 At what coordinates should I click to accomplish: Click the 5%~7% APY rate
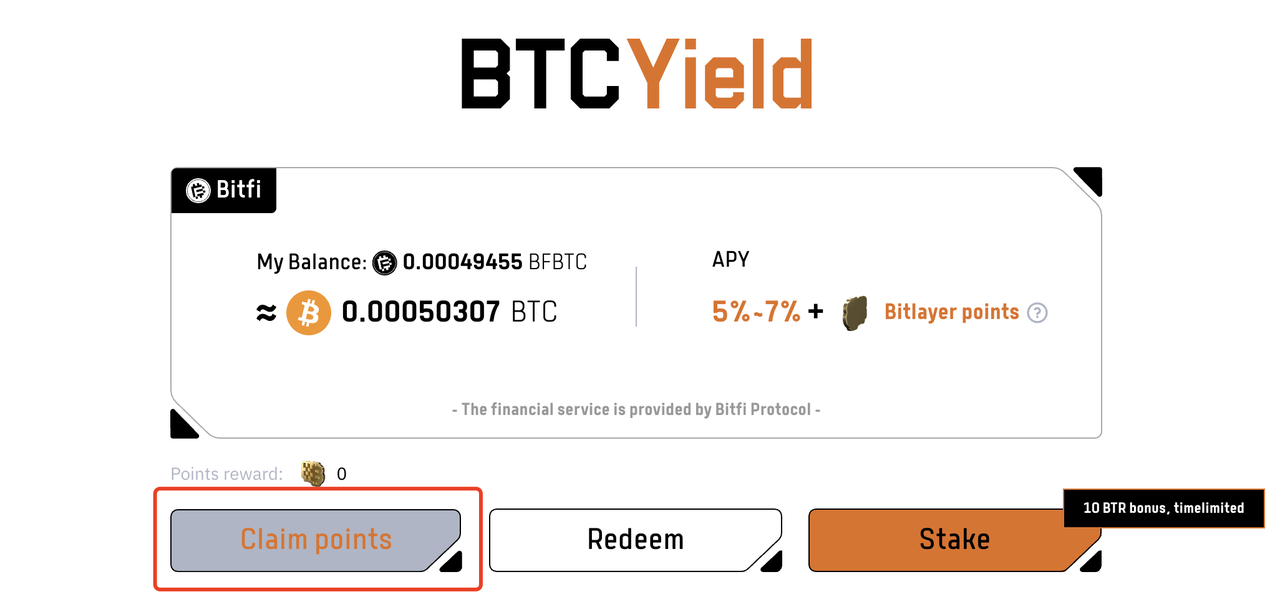click(756, 312)
